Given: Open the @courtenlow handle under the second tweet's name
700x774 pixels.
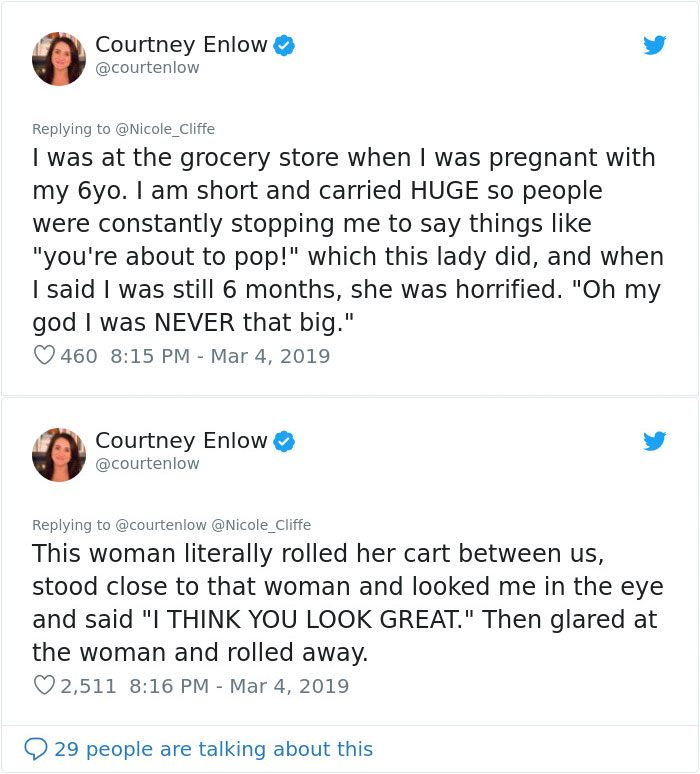Looking at the screenshot, I should coord(147,464).
